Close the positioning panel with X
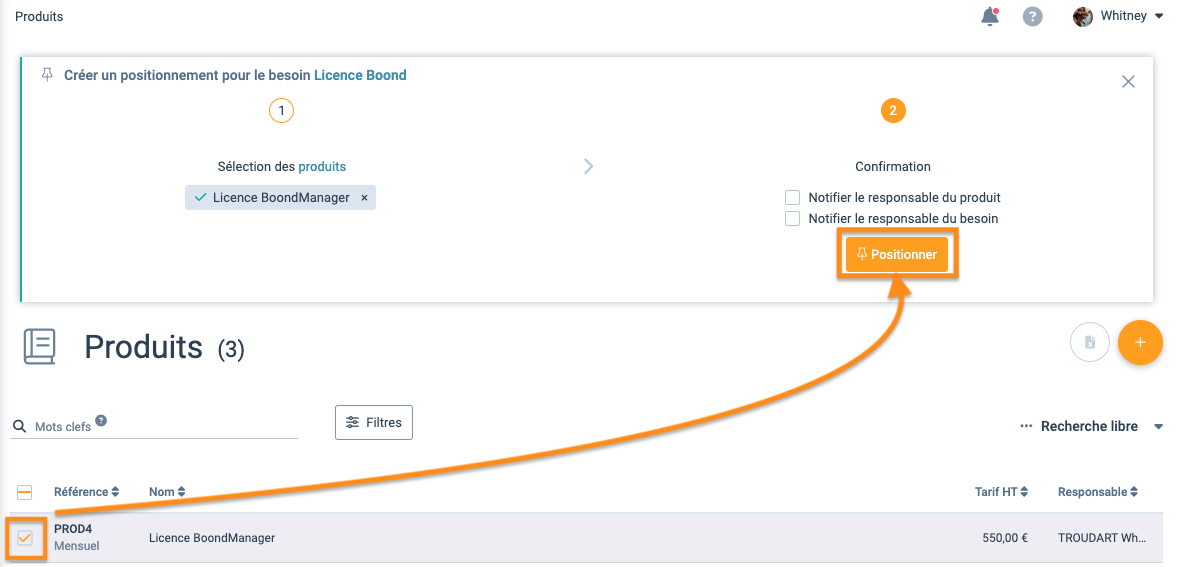The width and height of the screenshot is (1177, 567). pos(1128,82)
